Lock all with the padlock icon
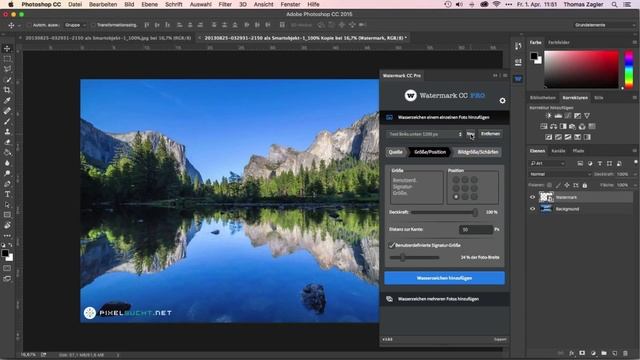640x360 pixels. [584, 185]
